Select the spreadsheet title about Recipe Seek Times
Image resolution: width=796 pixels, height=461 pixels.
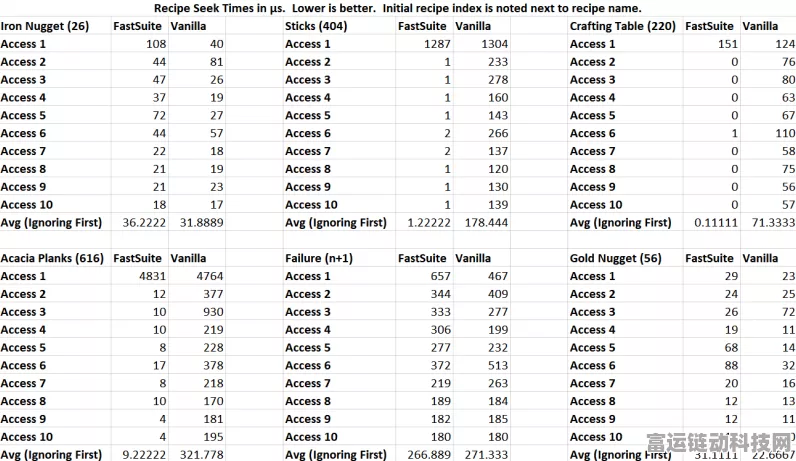pos(397,8)
